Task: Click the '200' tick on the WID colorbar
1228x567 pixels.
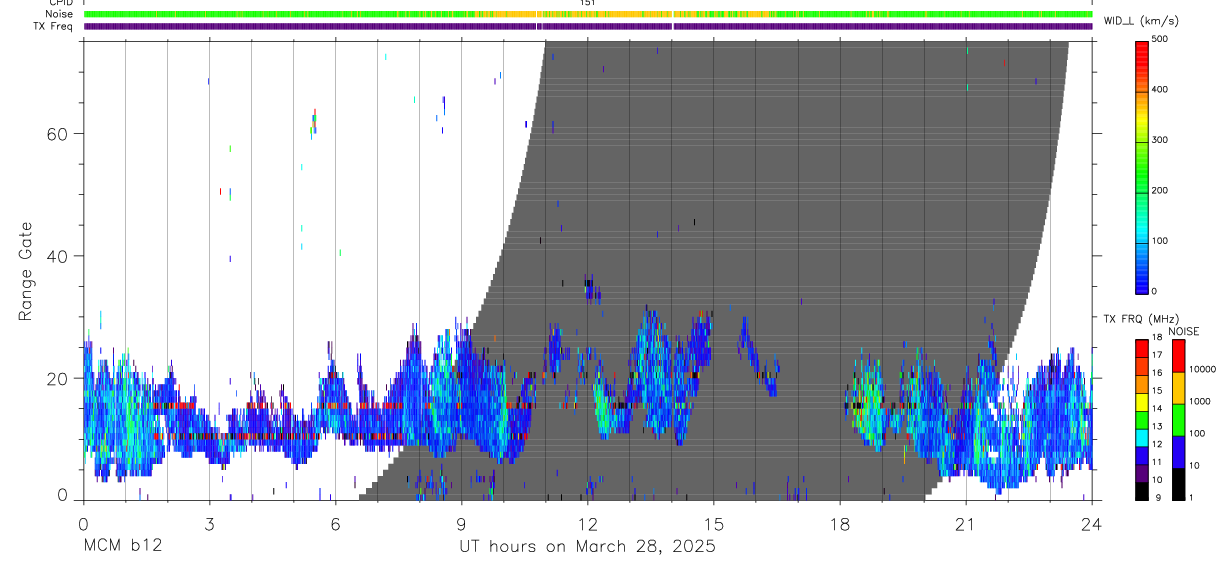Action: pyautogui.click(x=1161, y=190)
